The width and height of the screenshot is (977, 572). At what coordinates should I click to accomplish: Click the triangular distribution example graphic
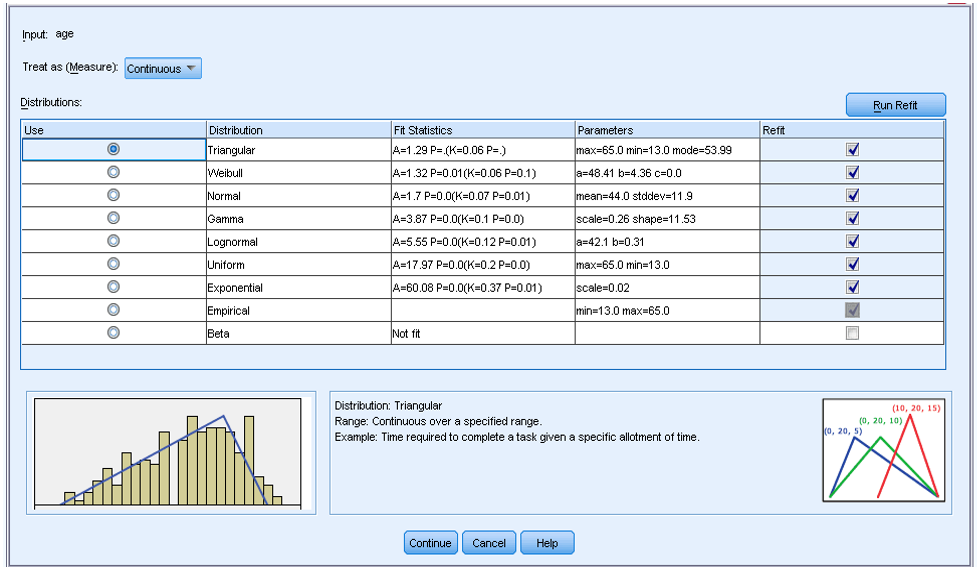coord(884,450)
